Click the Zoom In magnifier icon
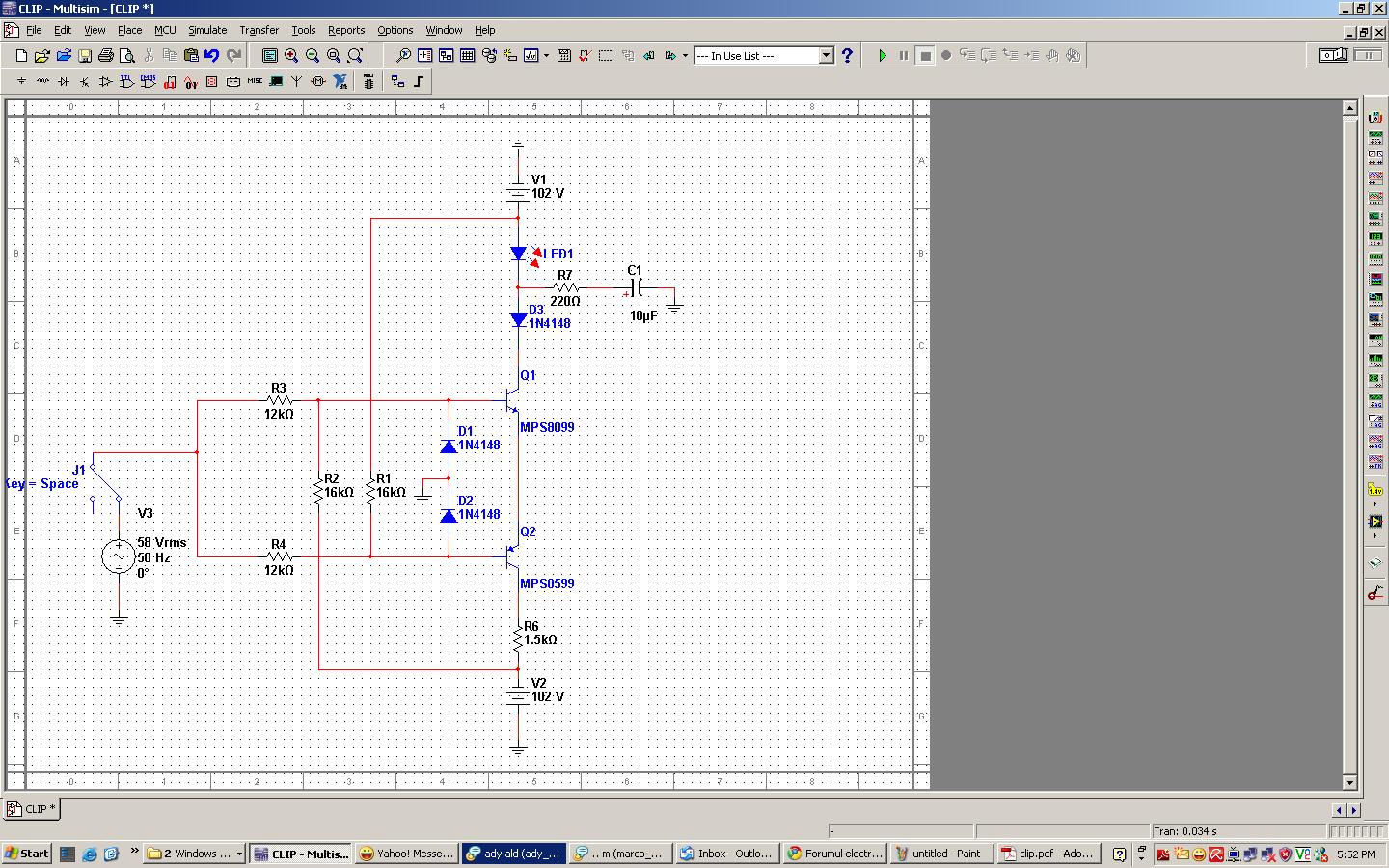The image size is (1389, 868). pos(291,56)
